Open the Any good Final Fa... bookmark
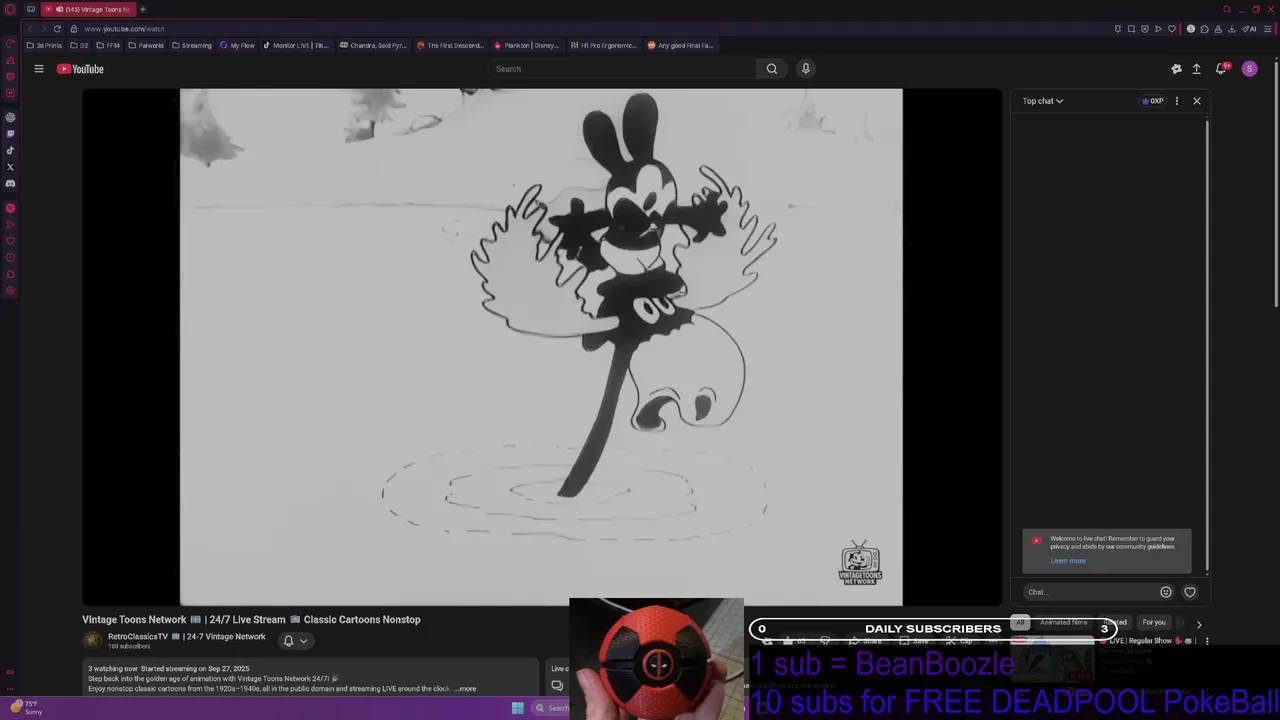This screenshot has width=1280, height=720. [x=681, y=45]
